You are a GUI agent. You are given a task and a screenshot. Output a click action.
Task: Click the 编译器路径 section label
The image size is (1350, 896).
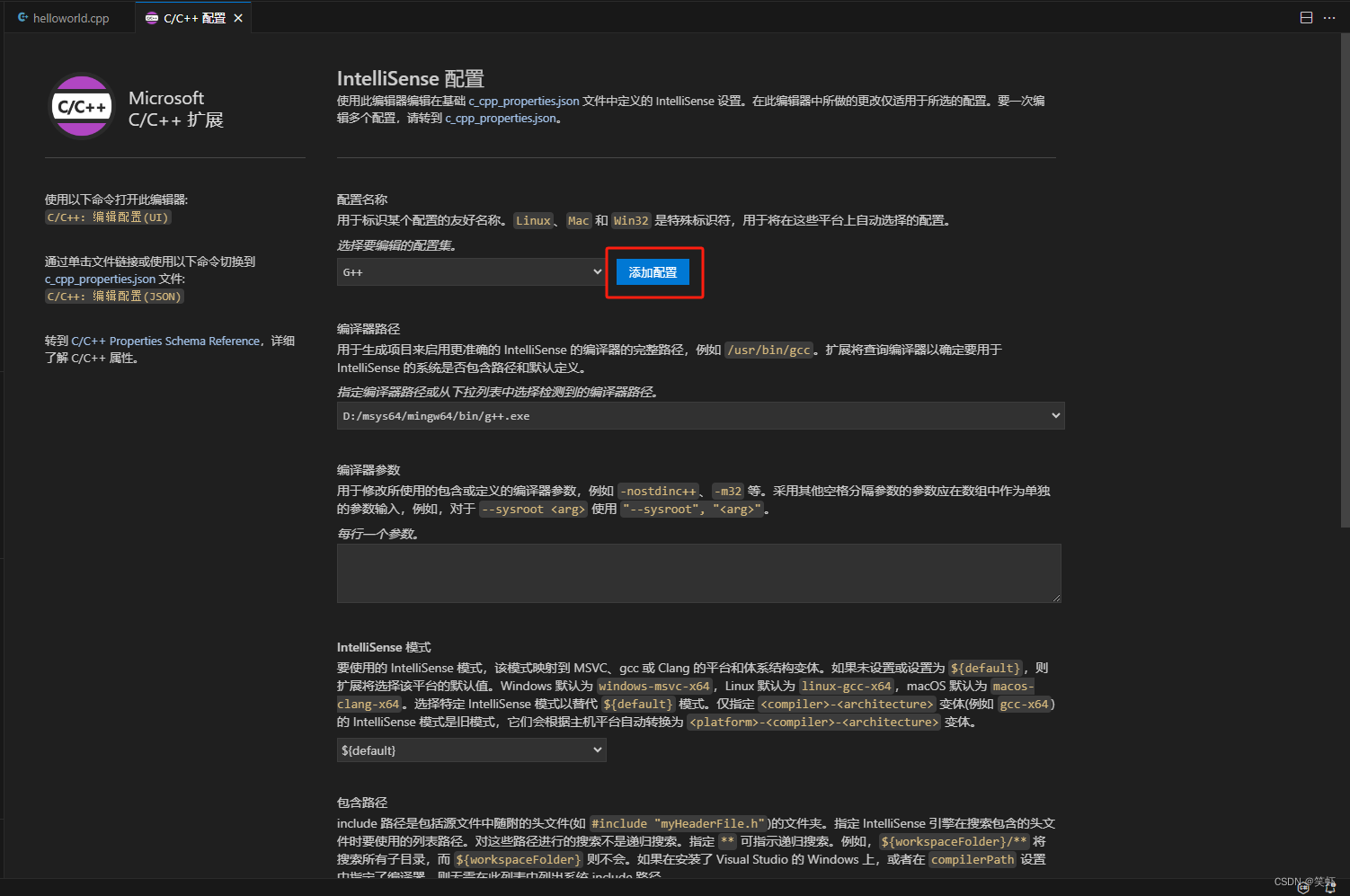tap(369, 329)
